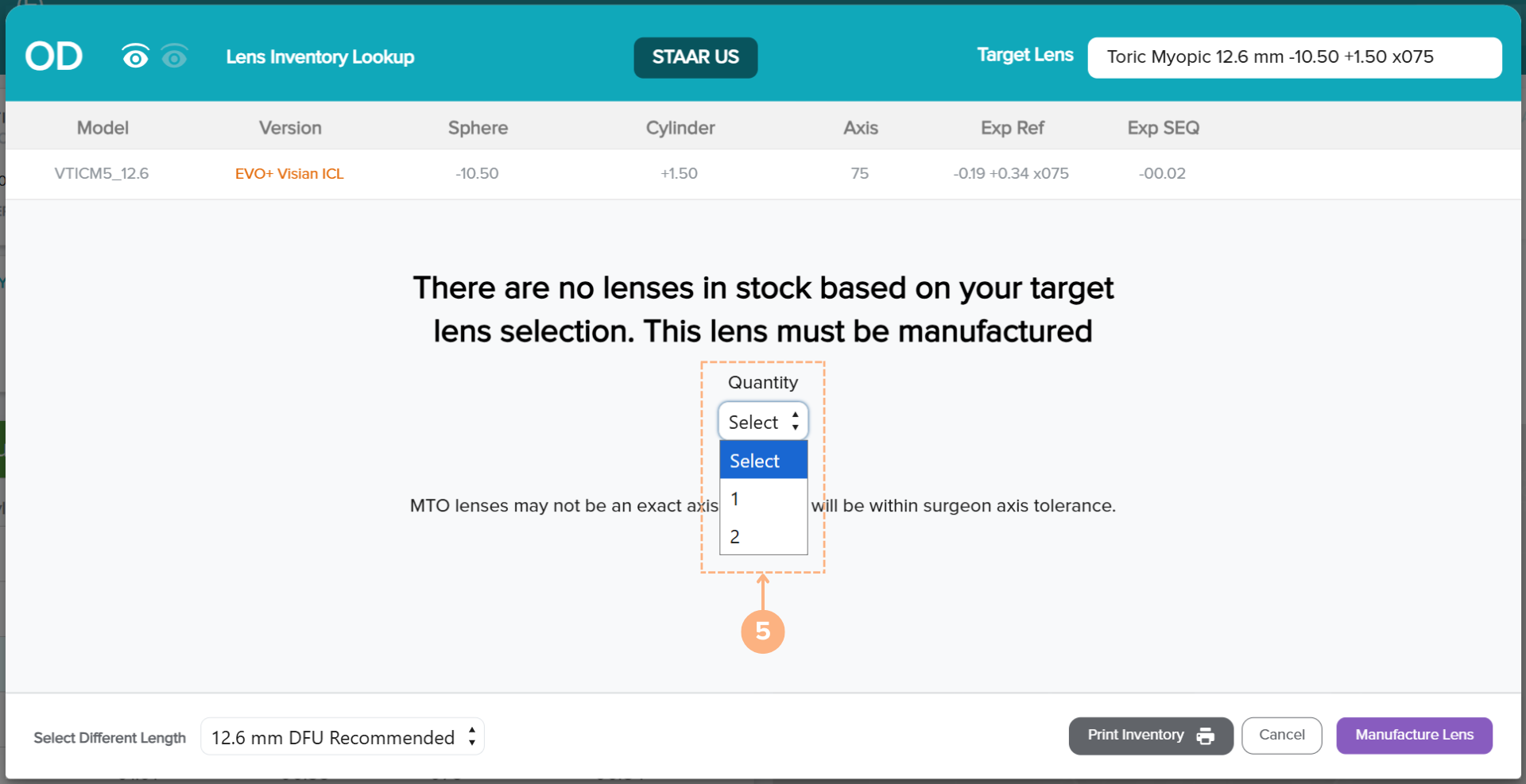Viewport: 1526px width, 784px height.
Task: Open the Quantity select dropdown
Action: click(x=762, y=422)
